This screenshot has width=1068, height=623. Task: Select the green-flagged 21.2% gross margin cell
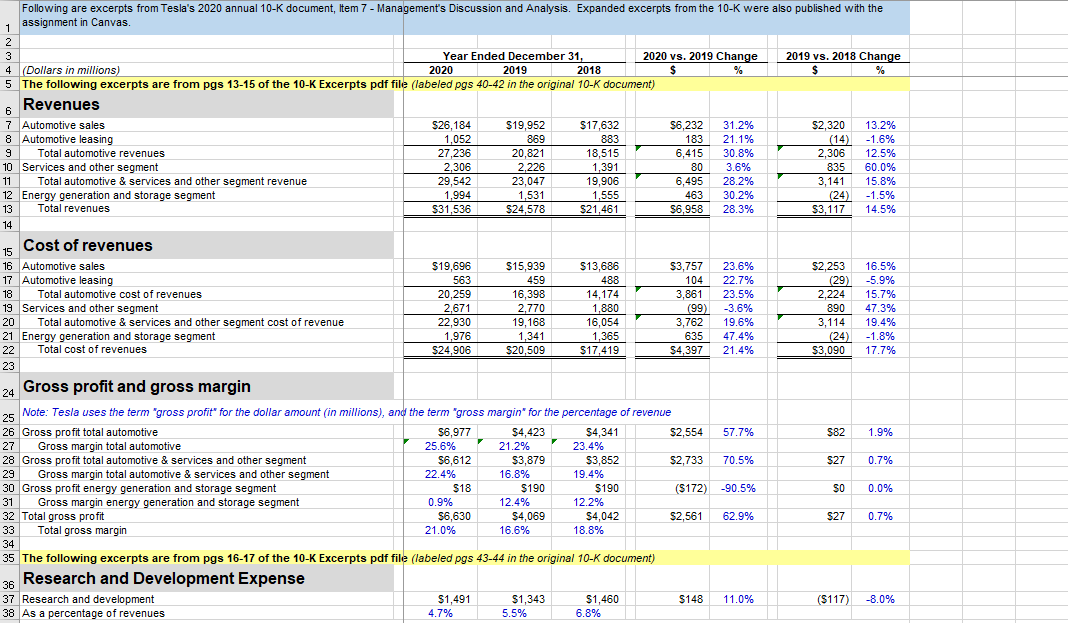click(x=515, y=445)
